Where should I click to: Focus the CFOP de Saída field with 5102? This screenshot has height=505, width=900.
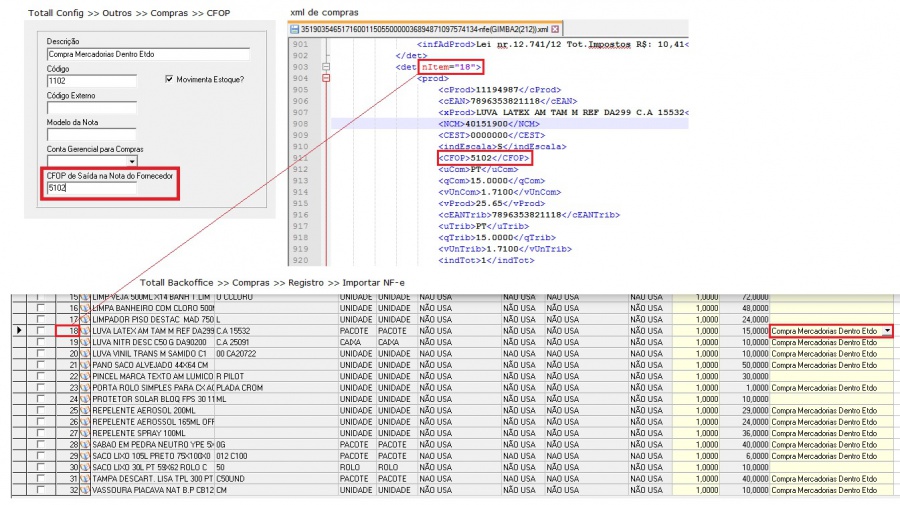click(x=91, y=187)
